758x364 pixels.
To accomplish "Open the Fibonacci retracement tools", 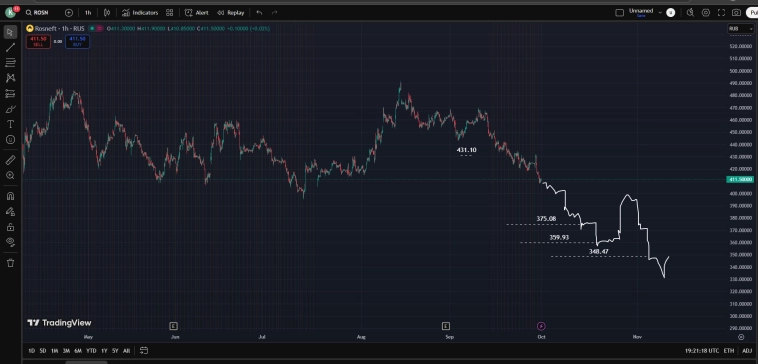I will (x=10, y=62).
